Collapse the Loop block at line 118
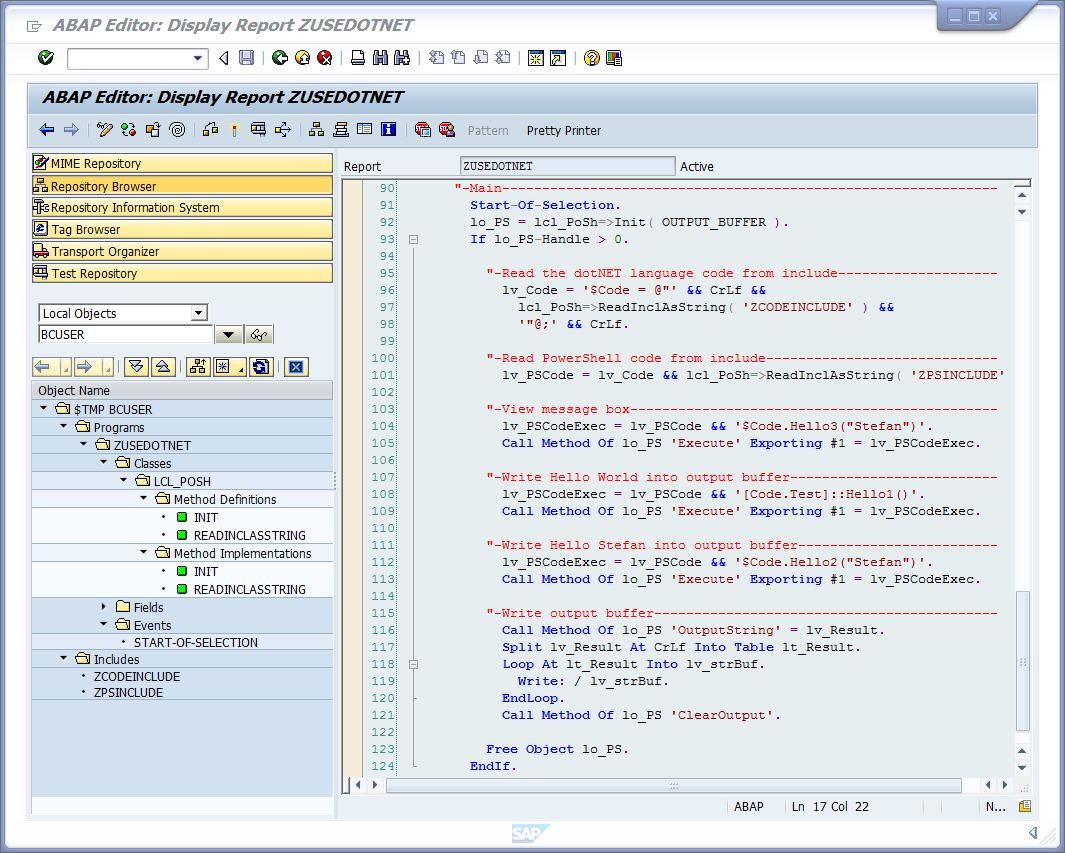The image size is (1065, 853). (x=413, y=664)
